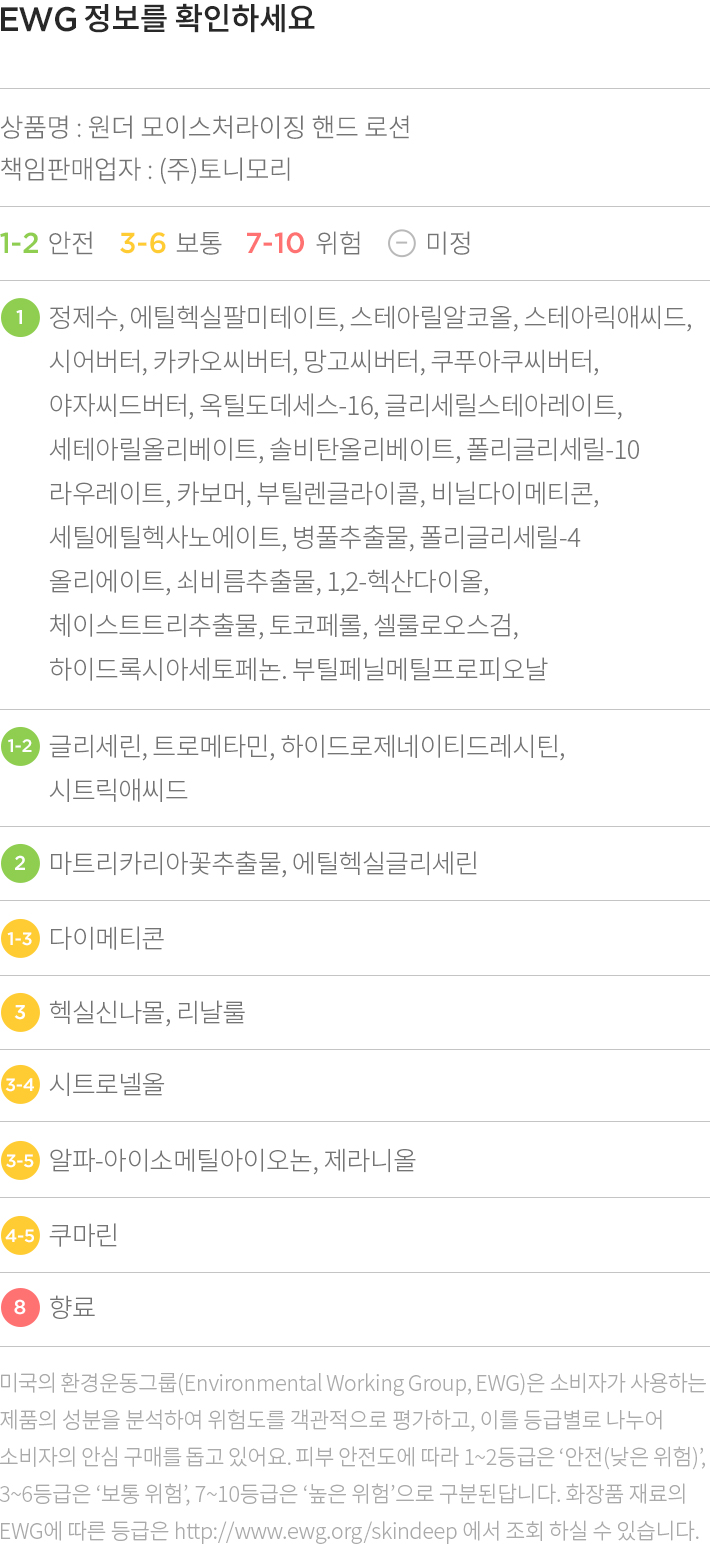Click the 향료 ingredient text

(x=72, y=1308)
